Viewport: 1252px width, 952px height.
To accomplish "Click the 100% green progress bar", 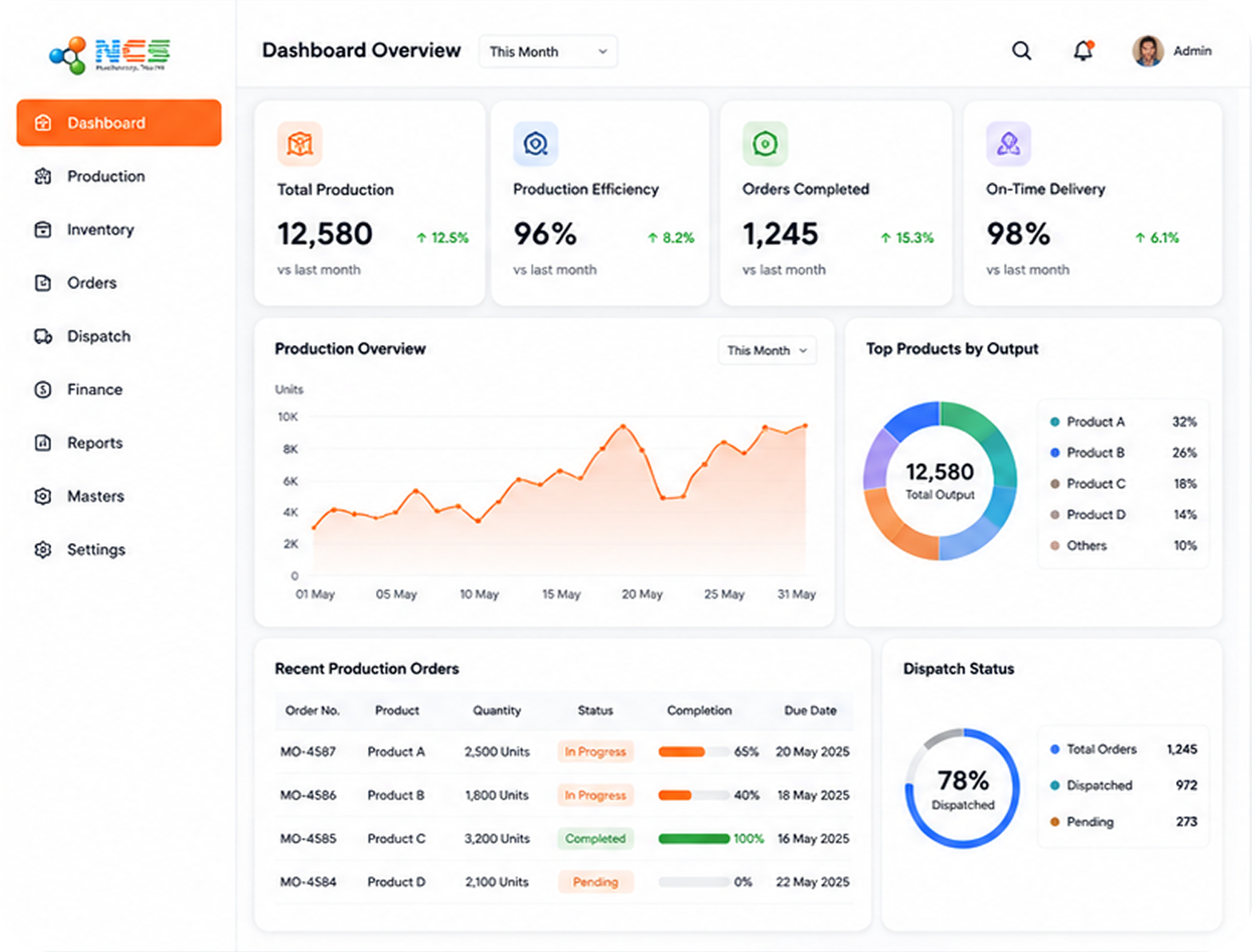I will coord(693,839).
